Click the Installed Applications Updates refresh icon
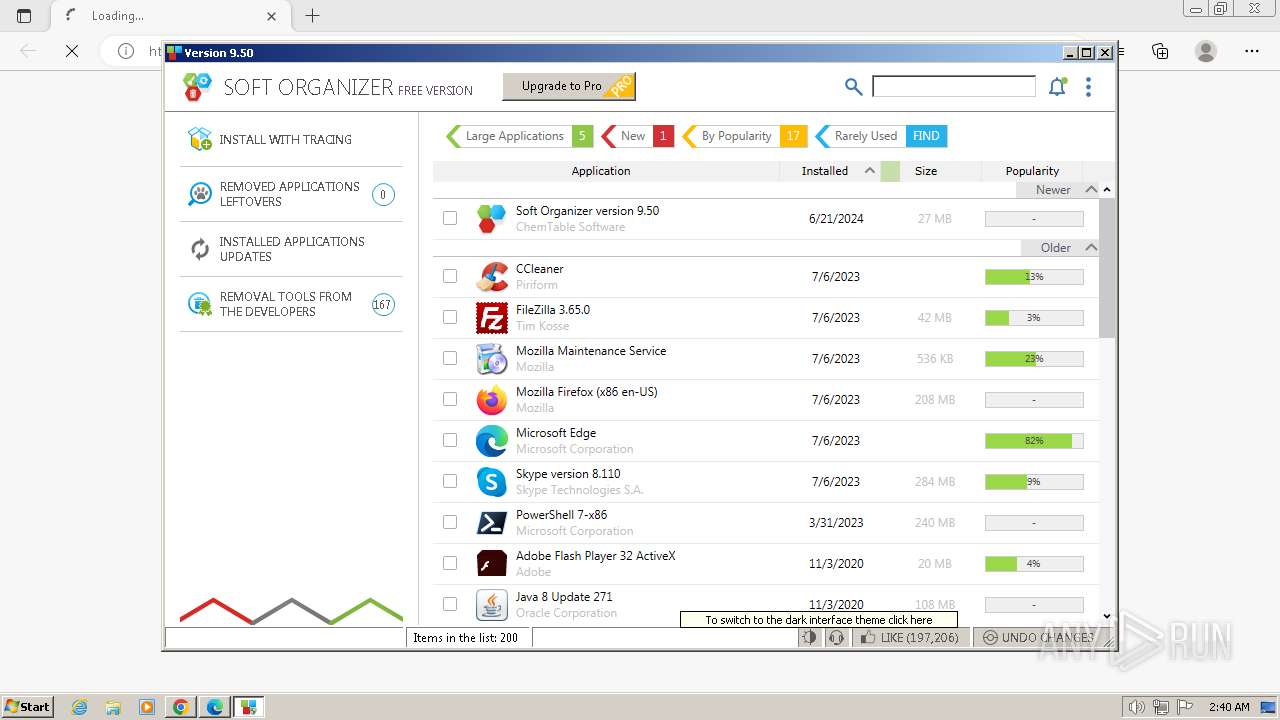 click(x=200, y=249)
